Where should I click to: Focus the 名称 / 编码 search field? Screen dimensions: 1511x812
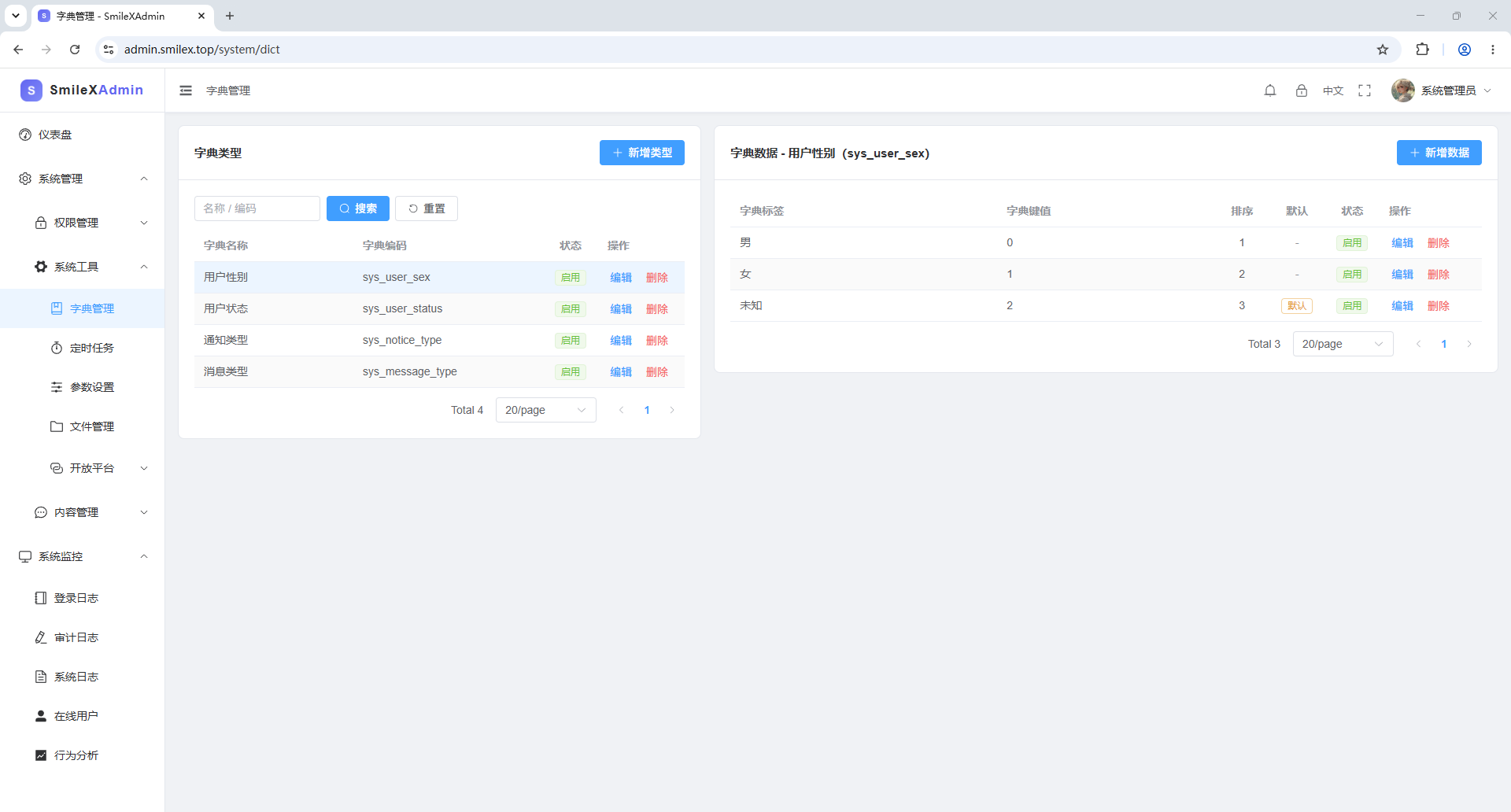pyautogui.click(x=257, y=209)
